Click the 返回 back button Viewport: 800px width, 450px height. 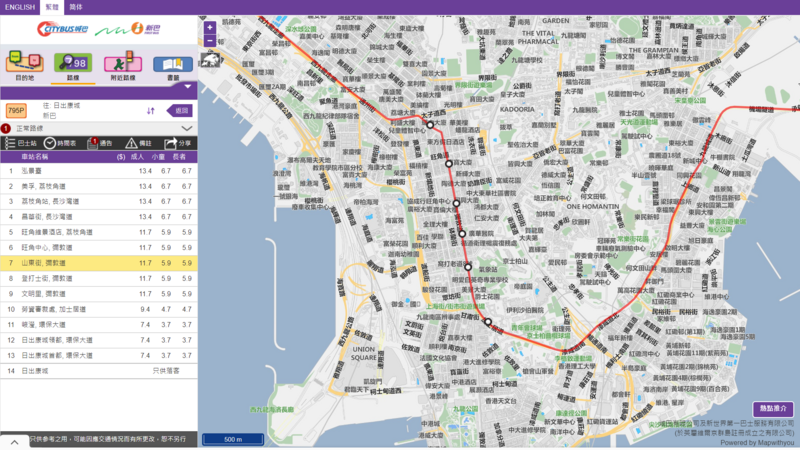coord(180,111)
